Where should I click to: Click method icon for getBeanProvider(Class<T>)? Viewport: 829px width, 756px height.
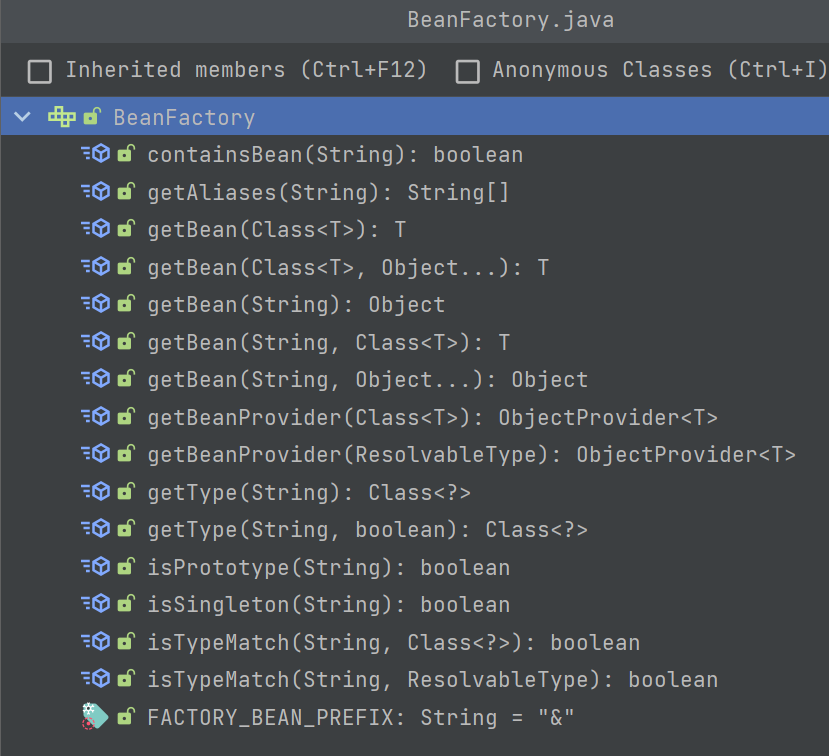(x=96, y=417)
